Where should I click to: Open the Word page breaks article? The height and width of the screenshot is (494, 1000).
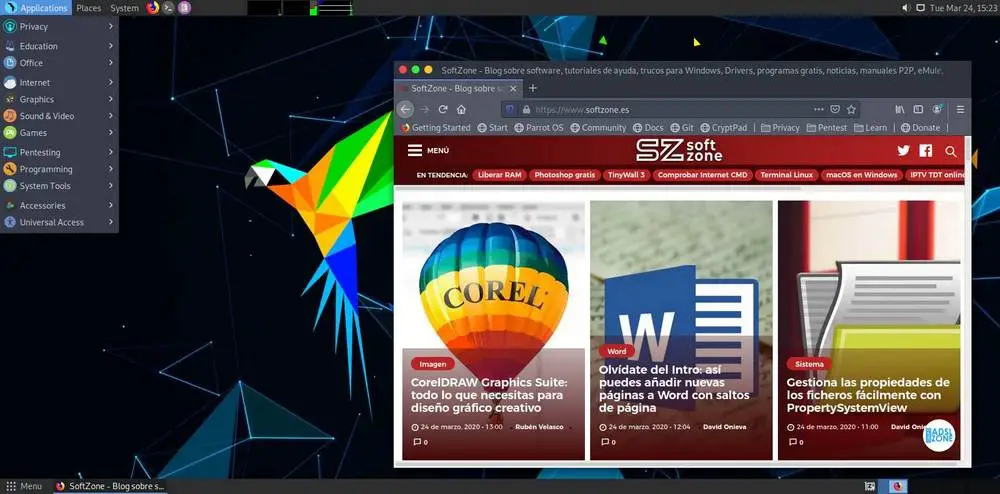point(681,330)
